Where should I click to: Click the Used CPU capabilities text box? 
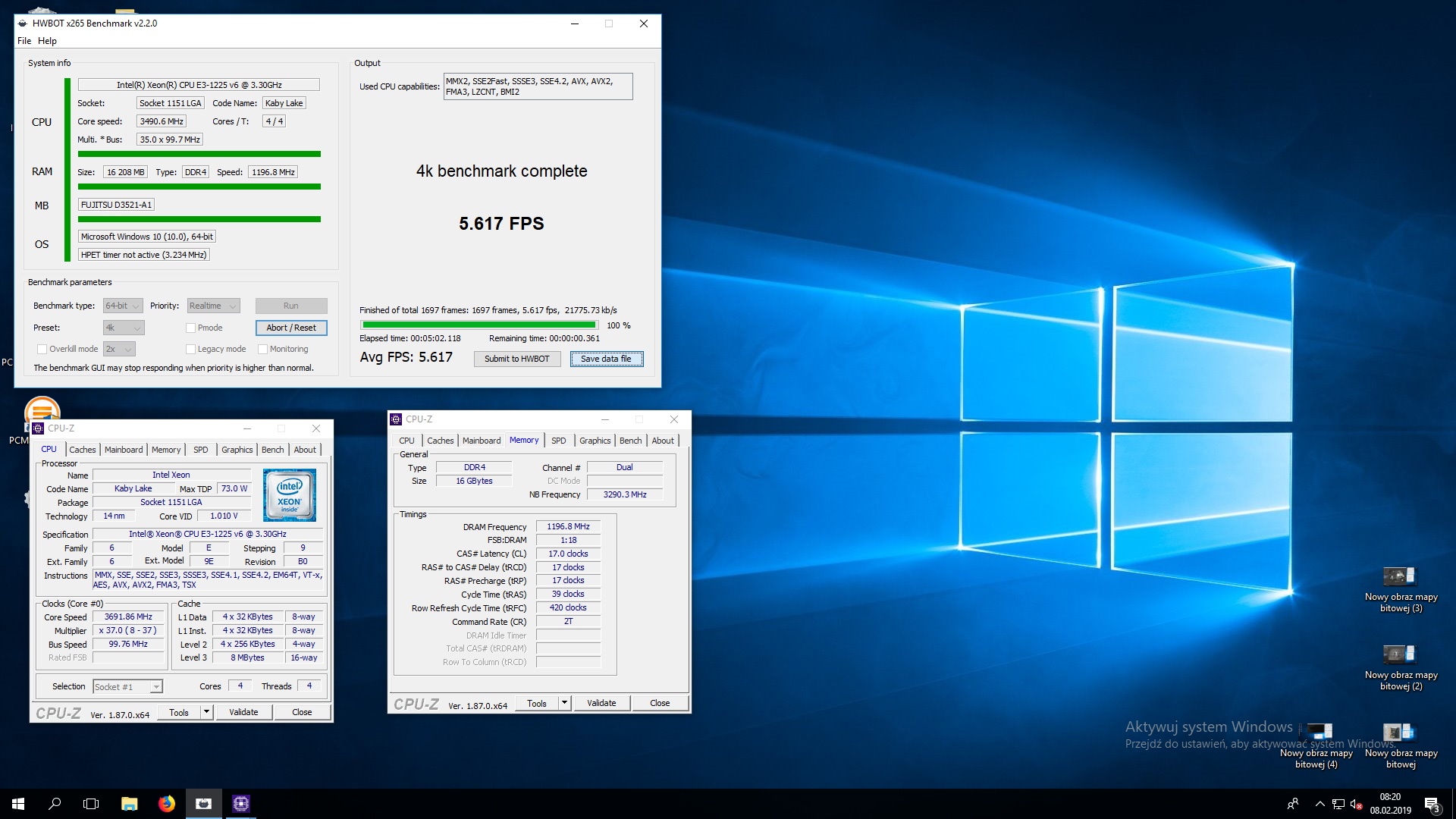coord(538,86)
